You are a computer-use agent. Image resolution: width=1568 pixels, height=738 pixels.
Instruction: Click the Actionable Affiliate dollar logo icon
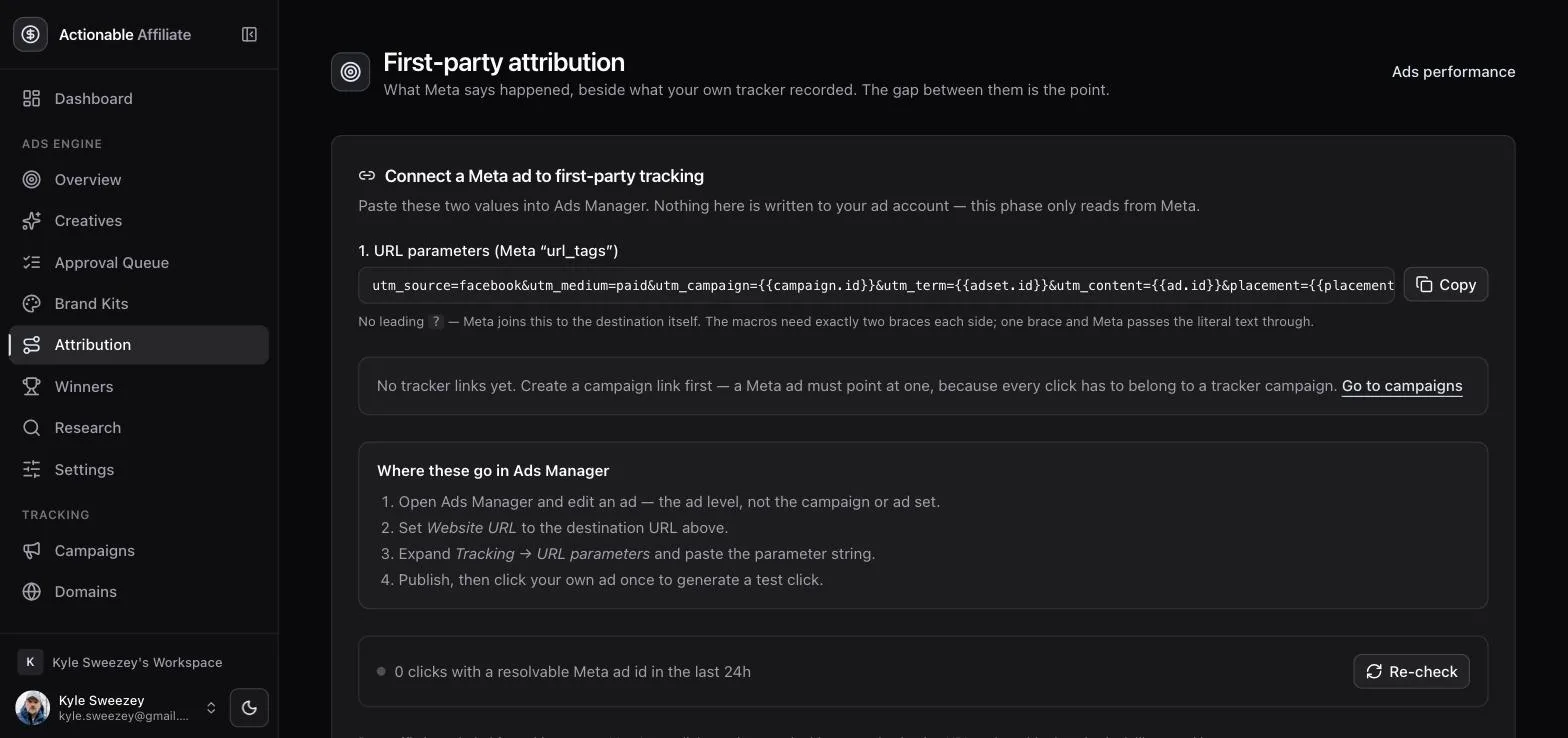(x=30, y=34)
